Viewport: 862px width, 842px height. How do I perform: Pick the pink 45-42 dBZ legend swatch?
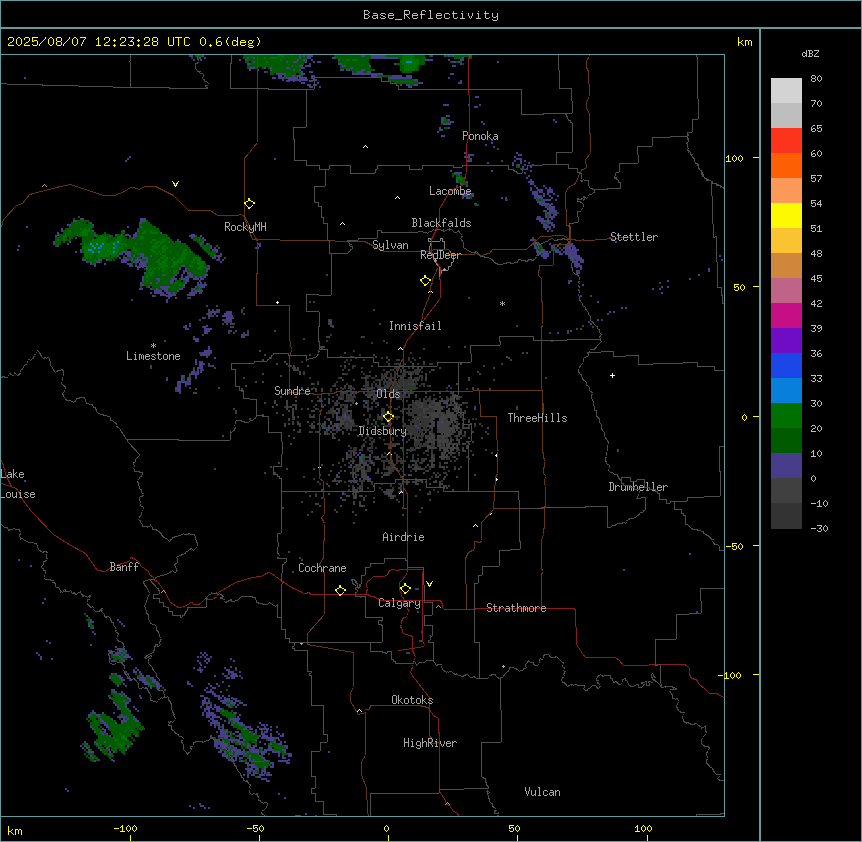786,290
